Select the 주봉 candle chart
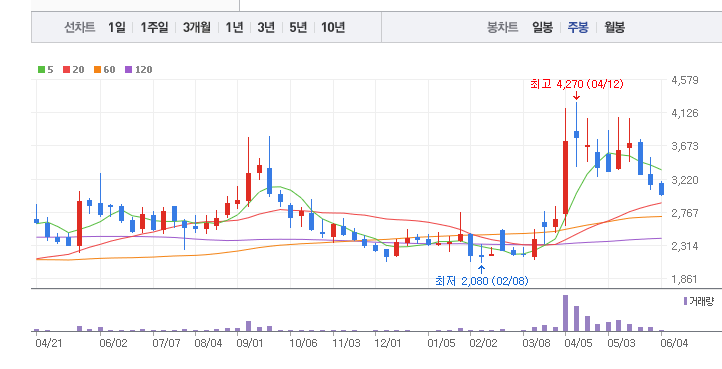Viewport: 722px width, 369px height. click(578, 28)
